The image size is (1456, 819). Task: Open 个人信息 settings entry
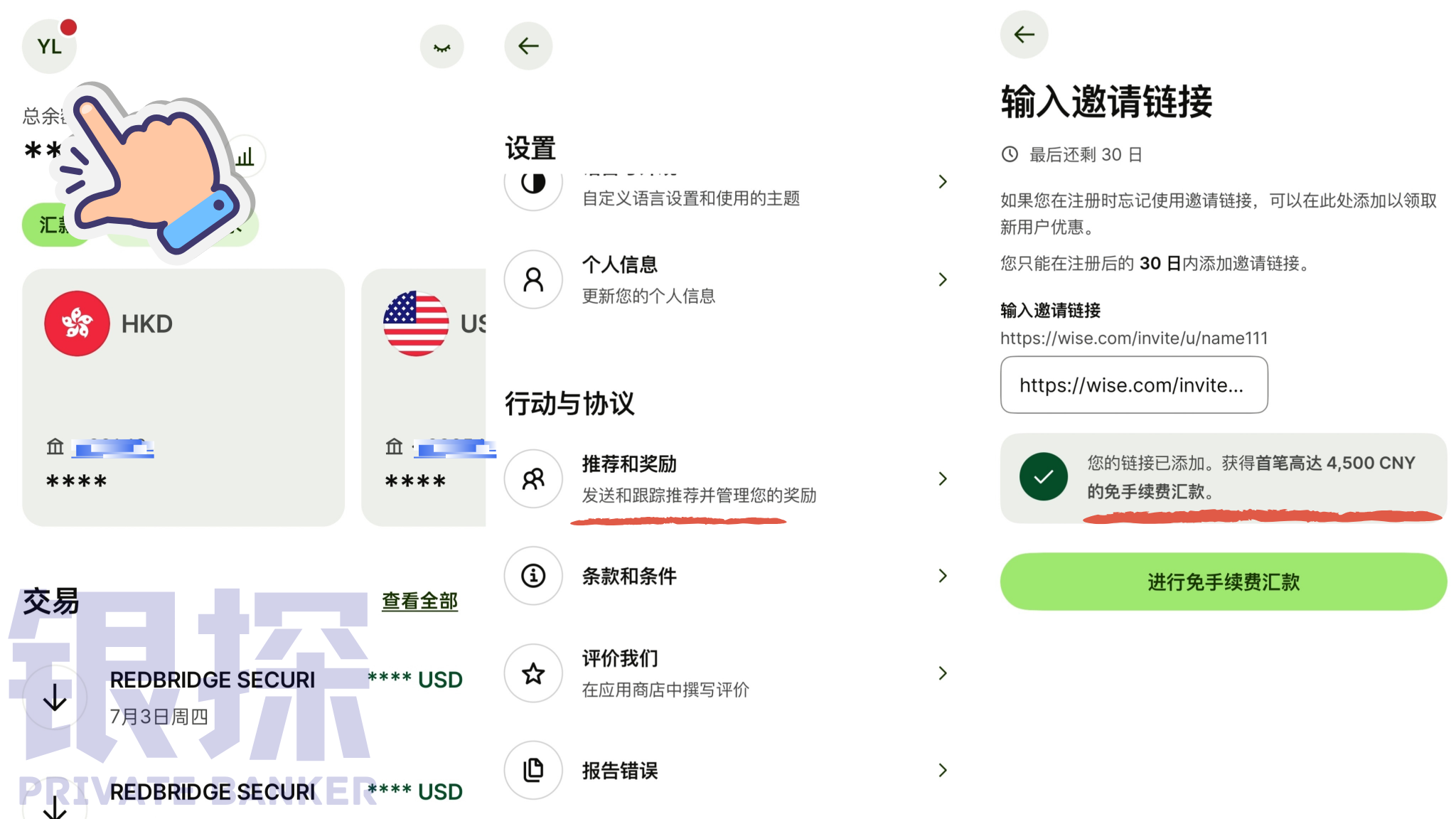[727, 279]
